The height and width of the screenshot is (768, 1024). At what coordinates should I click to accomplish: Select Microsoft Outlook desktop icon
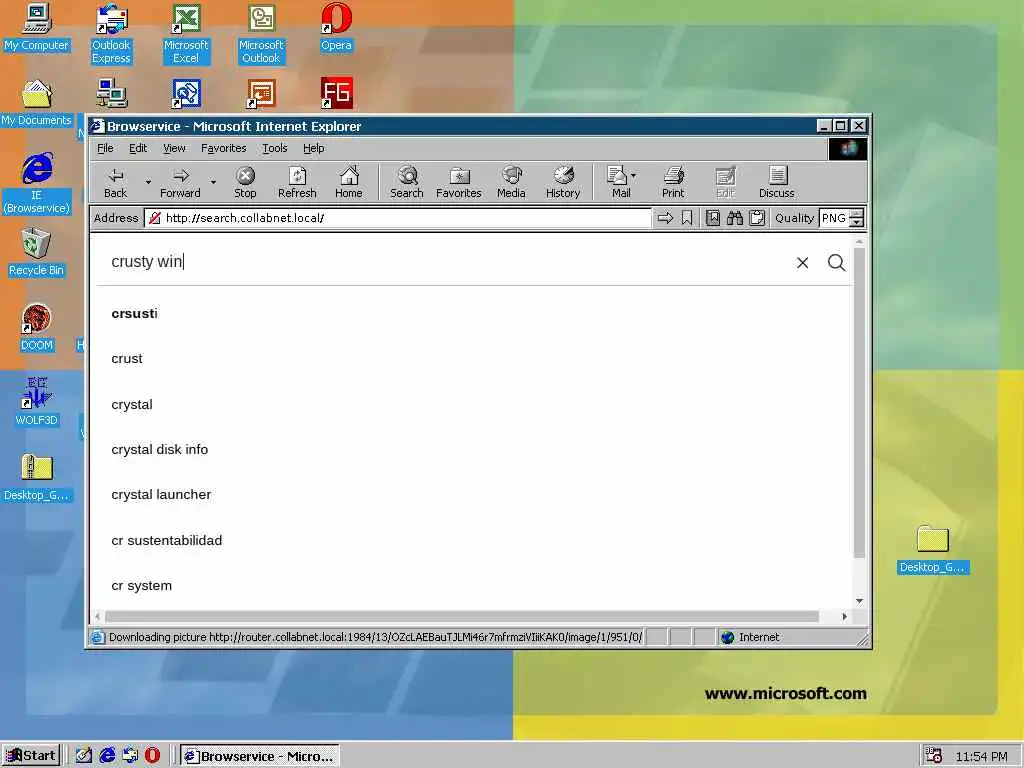click(261, 34)
